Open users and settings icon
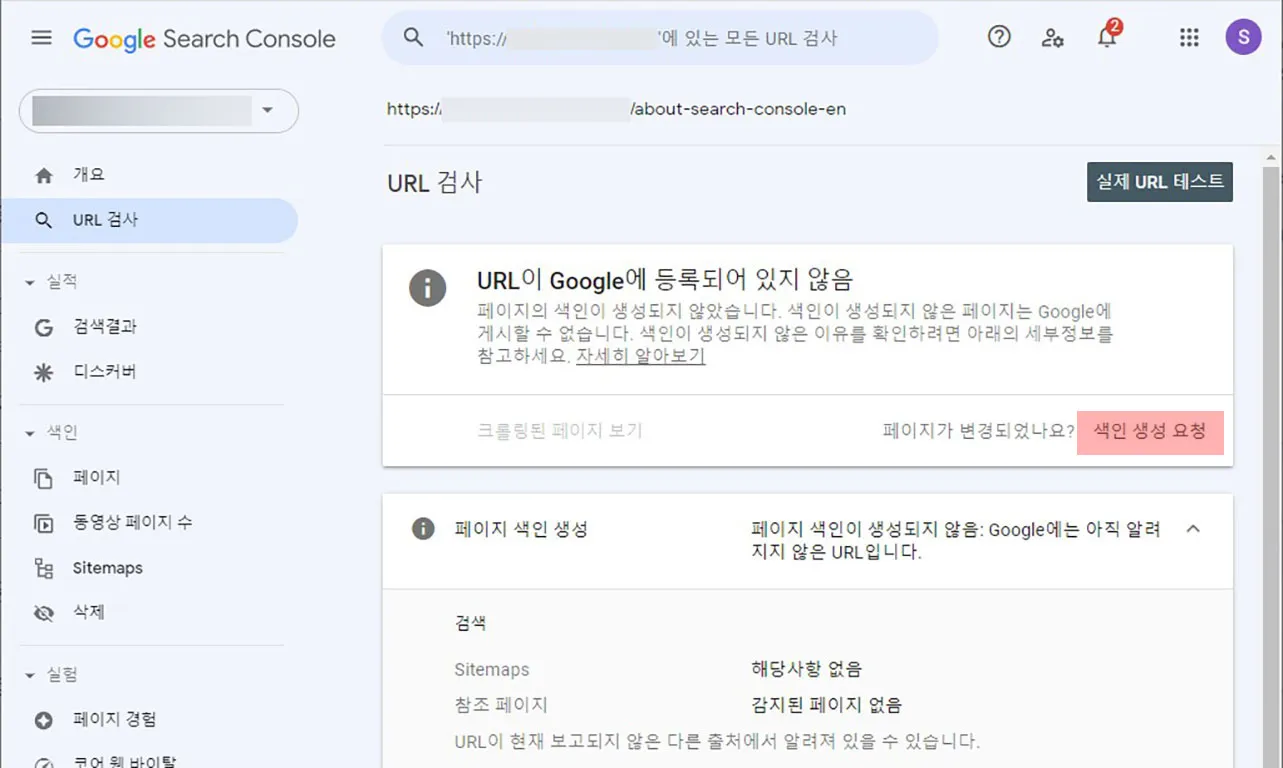Screen dimensions: 1283x768 1052,38
